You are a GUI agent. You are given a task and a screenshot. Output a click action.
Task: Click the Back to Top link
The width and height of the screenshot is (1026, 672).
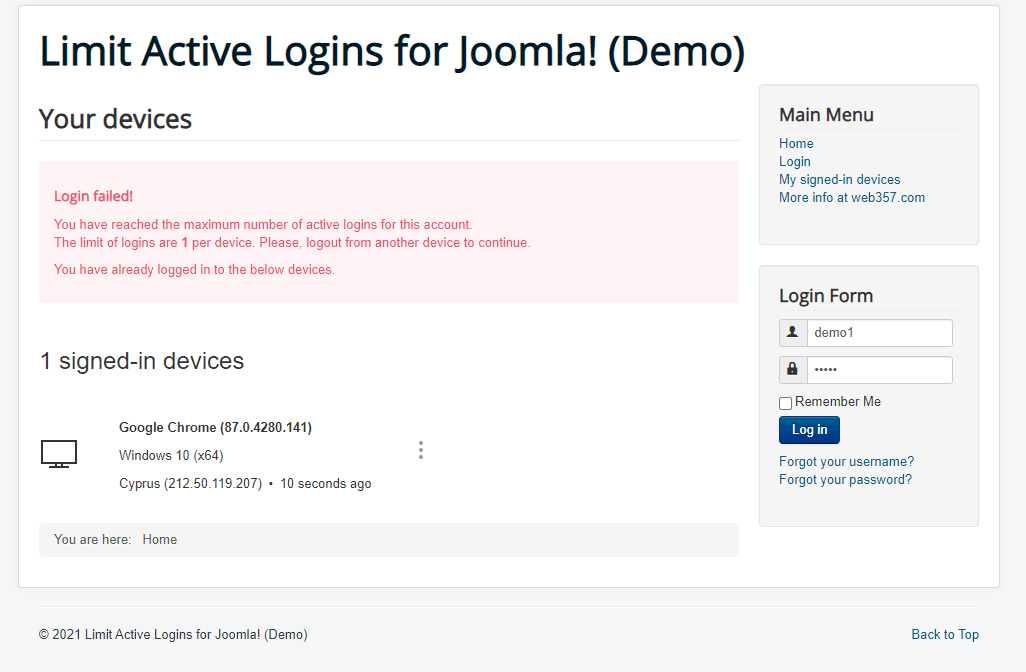coord(945,634)
